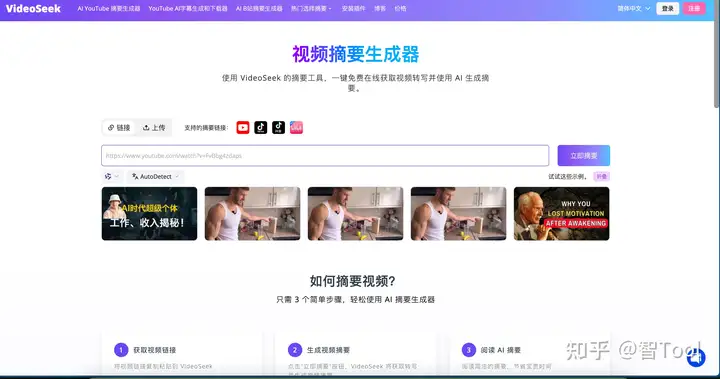Click the VideoSeek logo
Image resolution: width=720 pixels, height=379 pixels.
click(33, 8)
